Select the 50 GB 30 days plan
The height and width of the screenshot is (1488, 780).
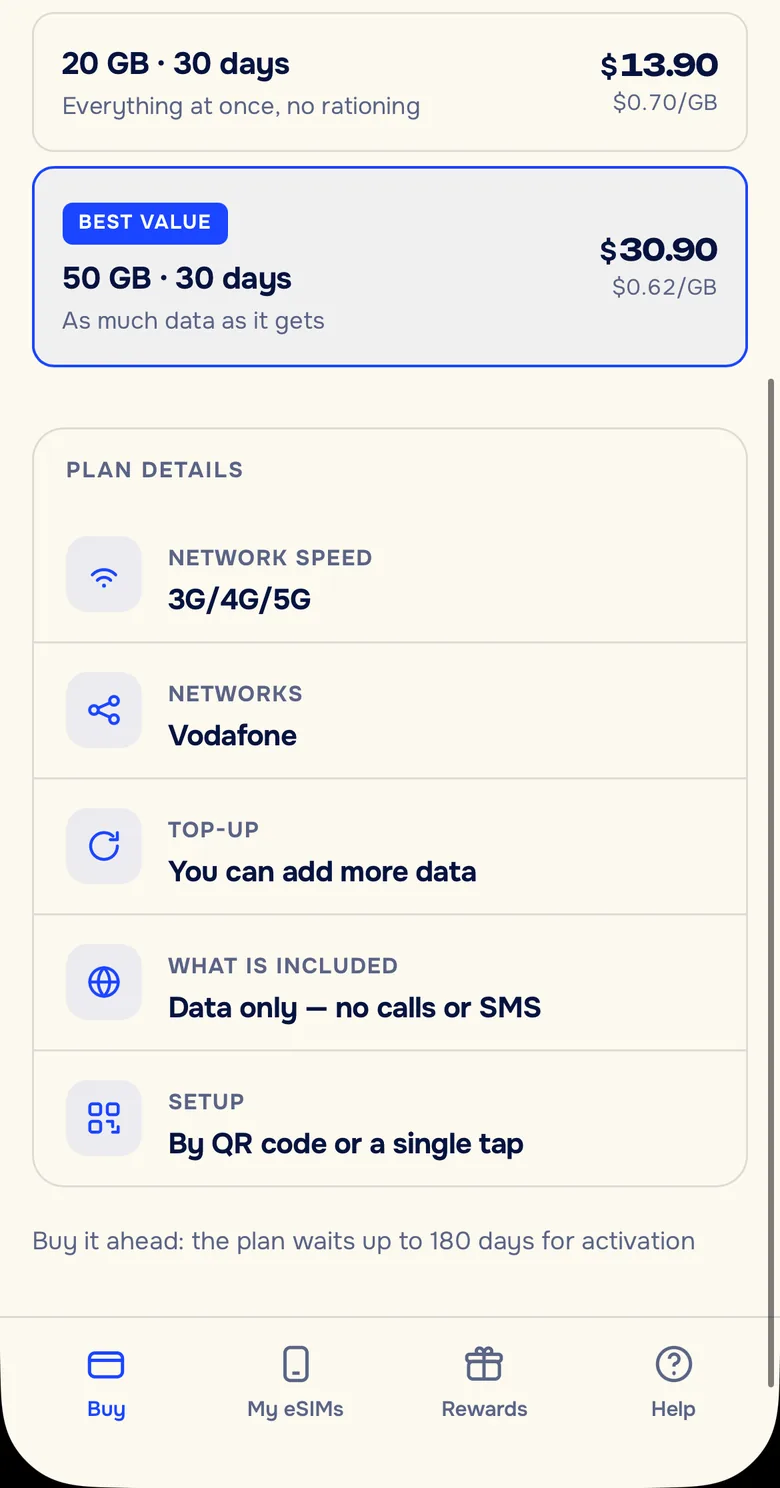(390, 266)
